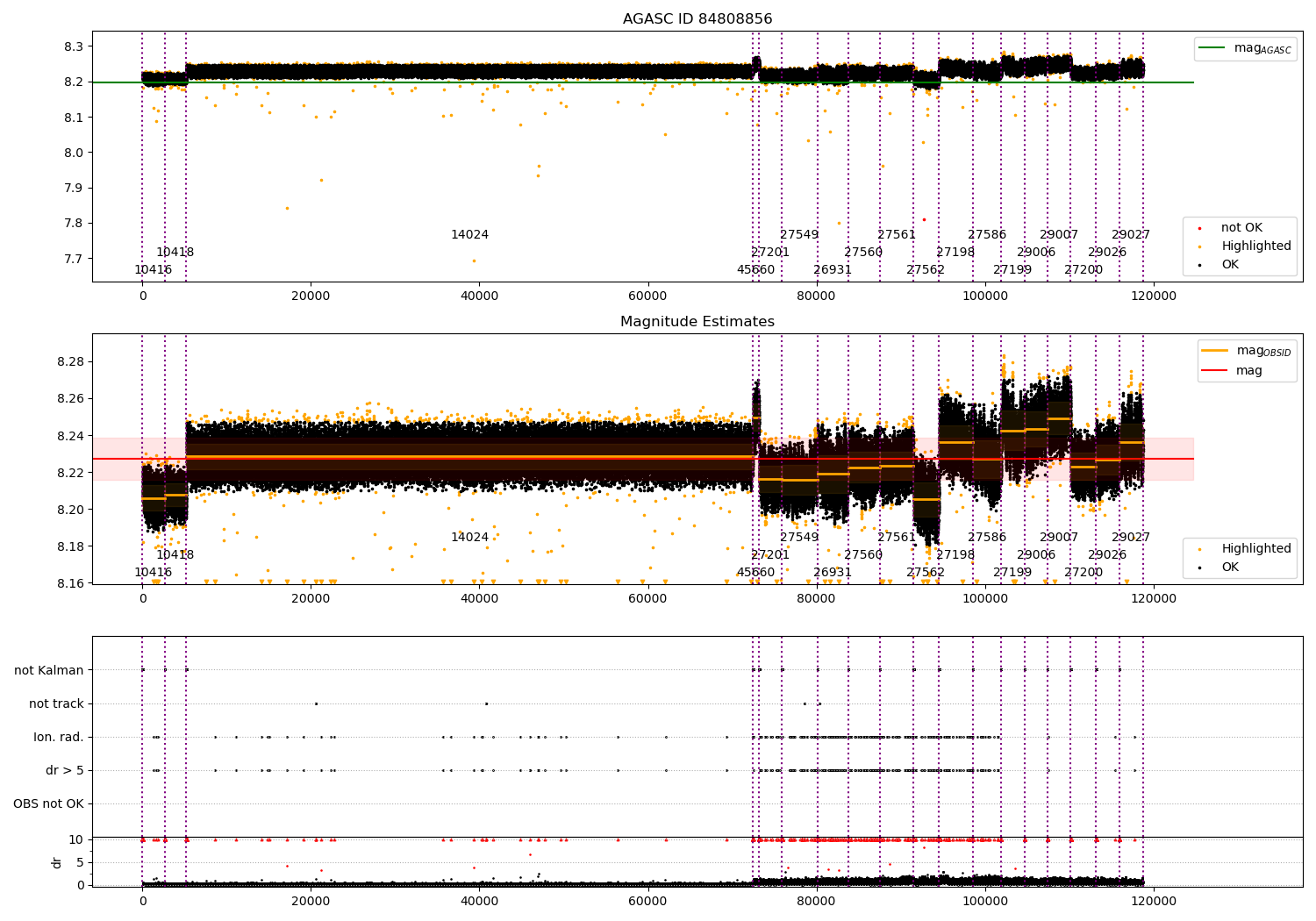Click y-axis tick '8.16' in middle plot
Screen dimensions: 1316x921
pyautogui.click(x=70, y=583)
